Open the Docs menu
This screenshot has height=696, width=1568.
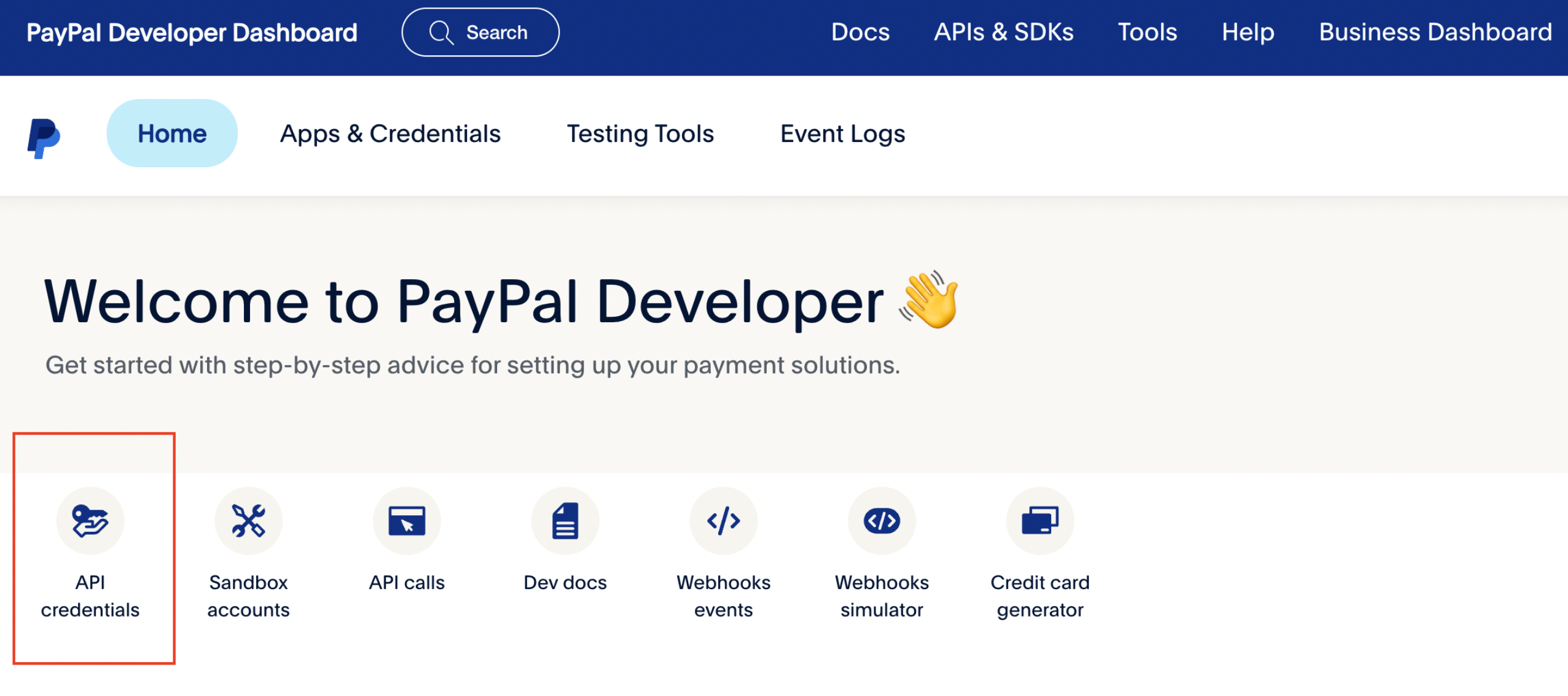pyautogui.click(x=860, y=32)
